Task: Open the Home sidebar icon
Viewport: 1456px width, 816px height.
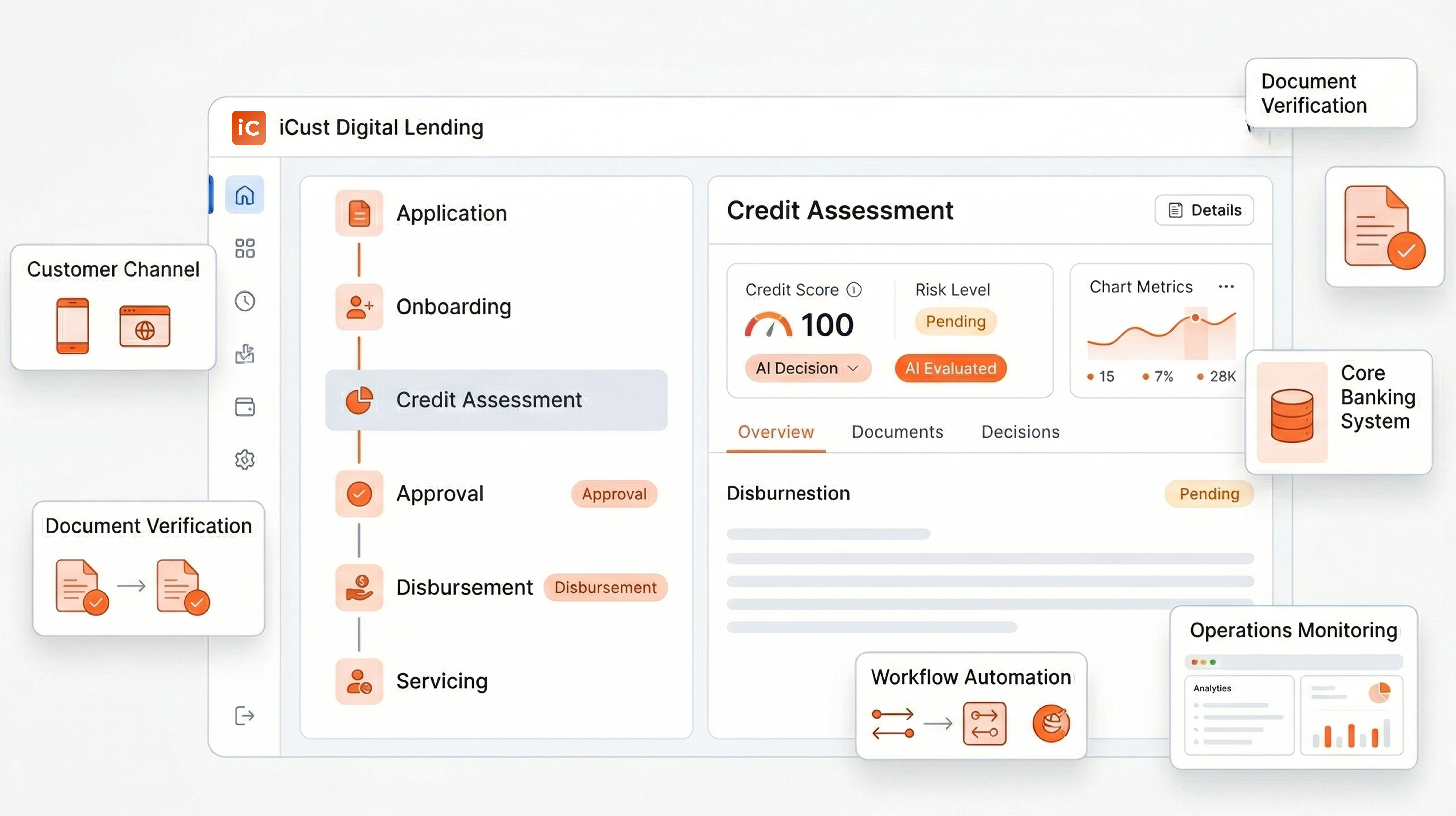Action: point(245,195)
